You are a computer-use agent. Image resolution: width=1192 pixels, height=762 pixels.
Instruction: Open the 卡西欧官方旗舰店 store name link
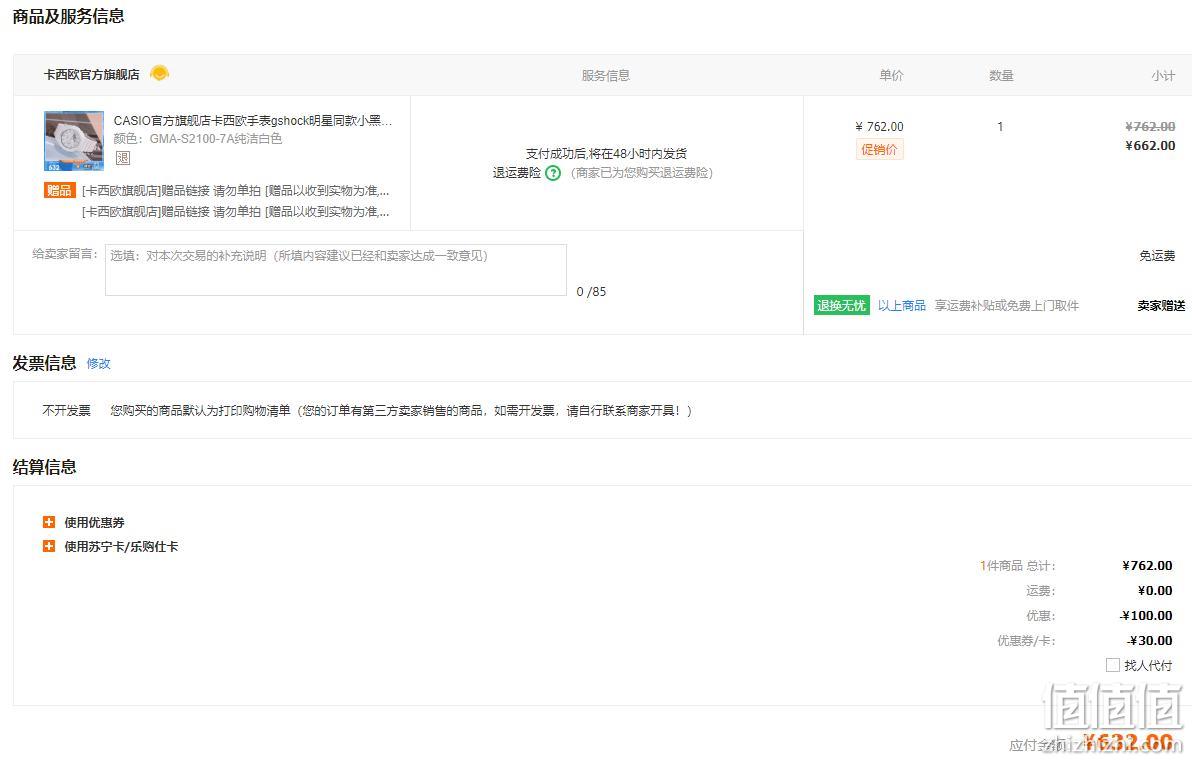tap(91, 75)
